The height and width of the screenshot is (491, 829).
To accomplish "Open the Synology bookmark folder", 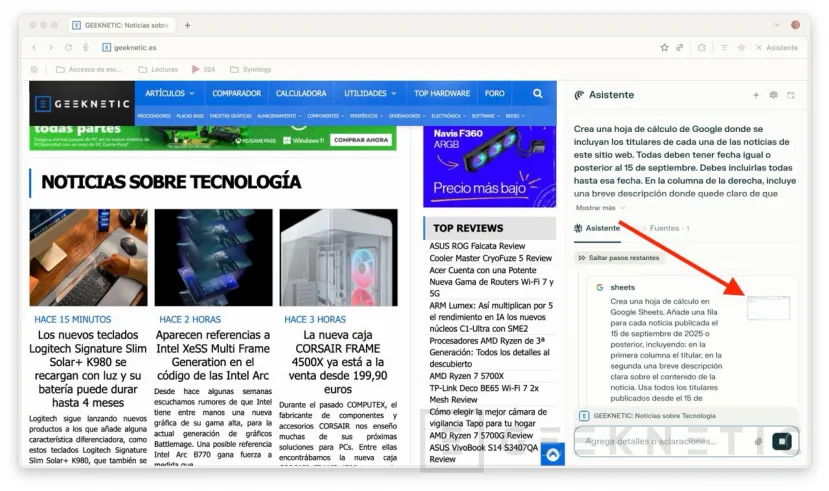I will click(251, 69).
